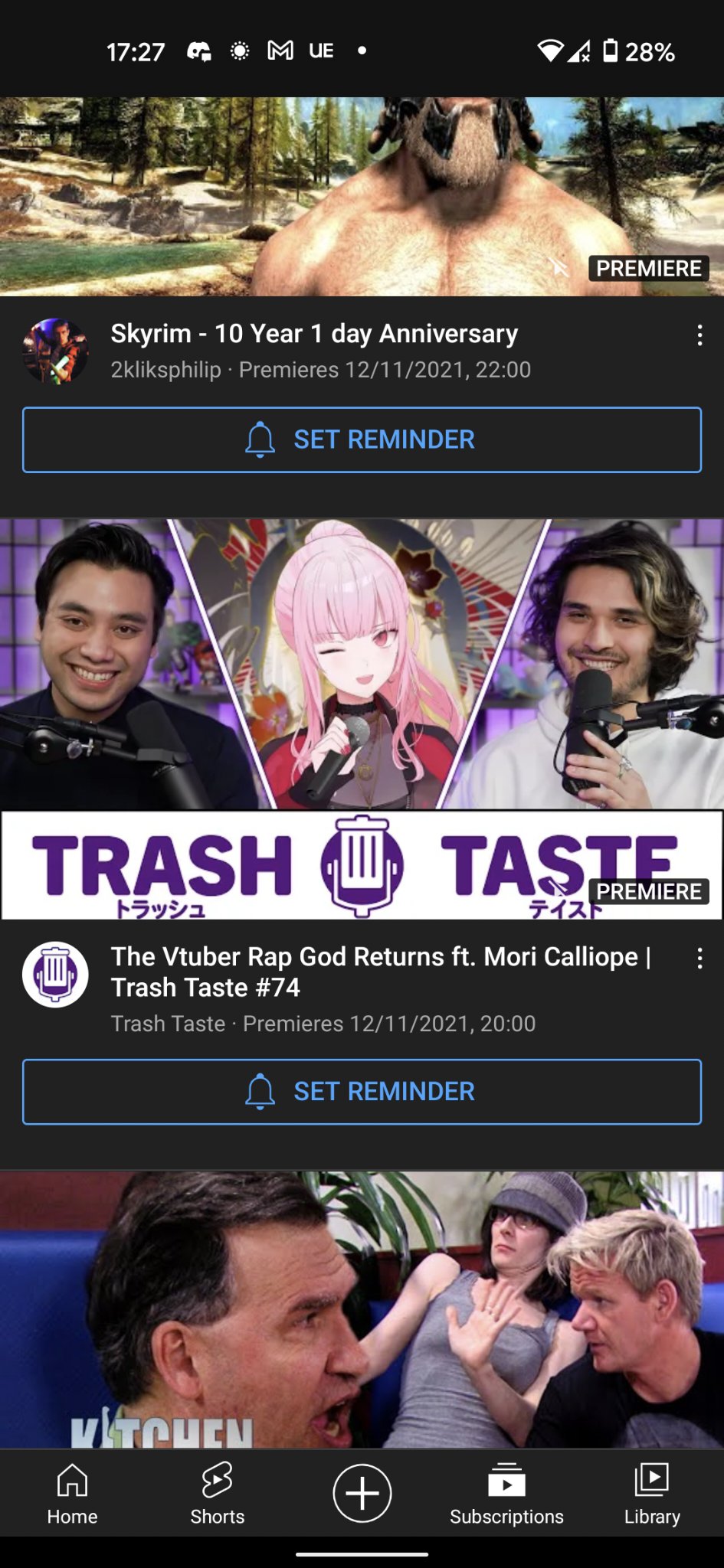This screenshot has height=1568, width=724.
Task: Go to the Library tab
Action: pos(652,1494)
